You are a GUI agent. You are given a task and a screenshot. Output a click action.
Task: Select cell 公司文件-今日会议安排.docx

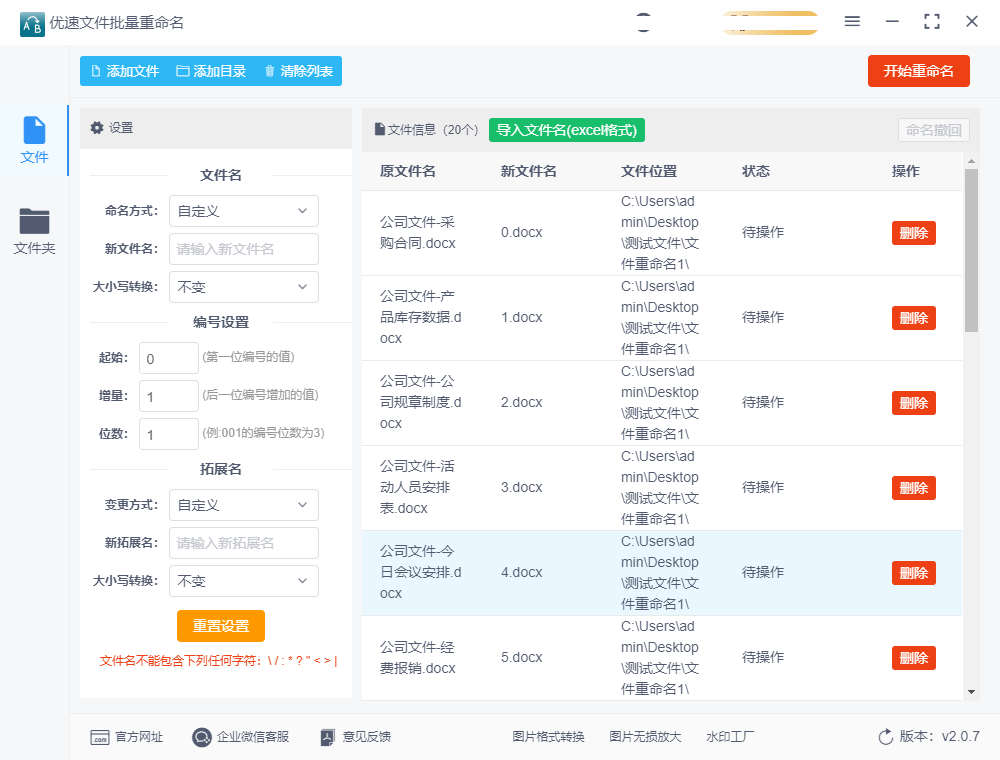point(421,572)
